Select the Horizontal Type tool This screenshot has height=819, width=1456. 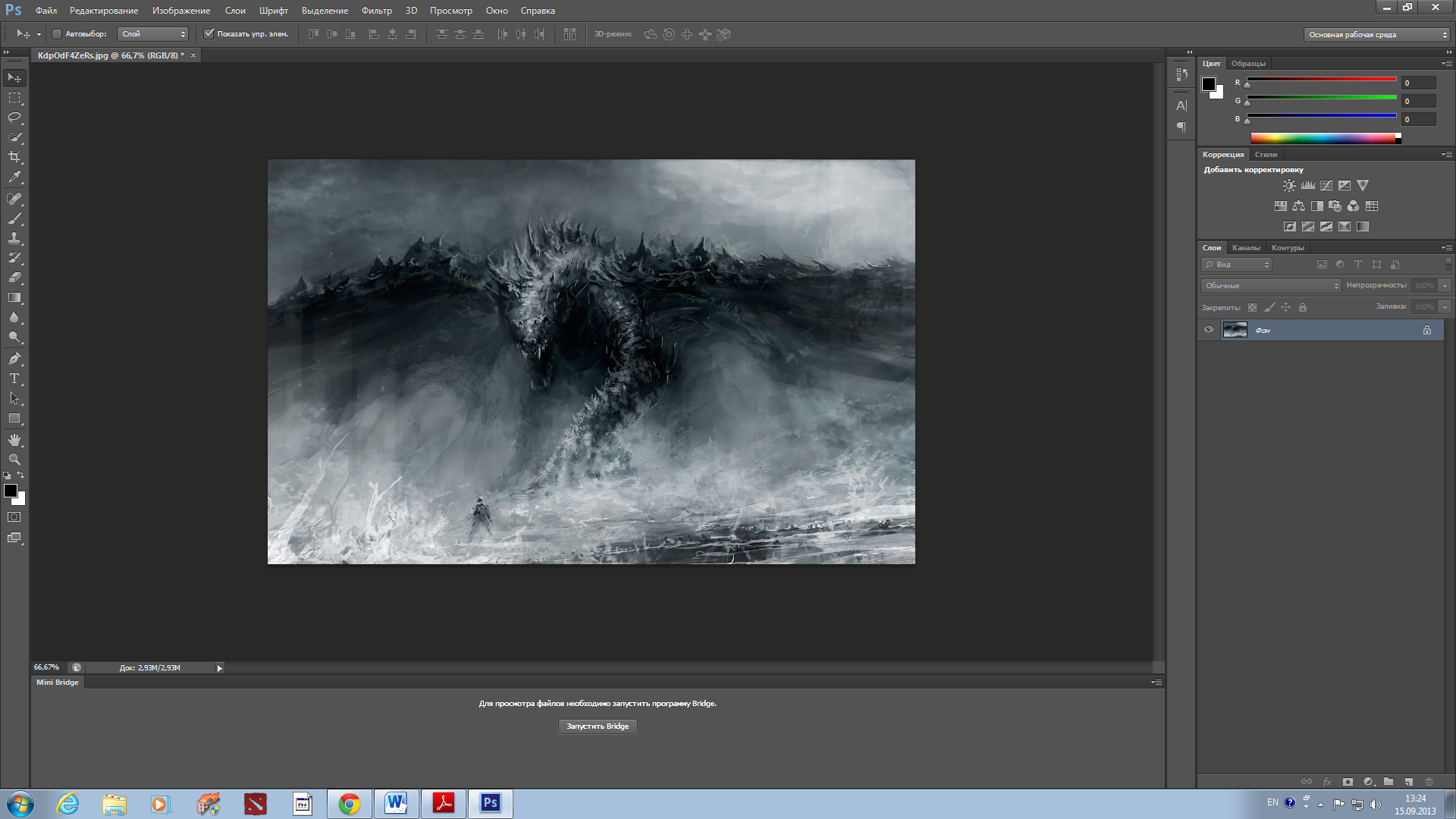tap(14, 378)
